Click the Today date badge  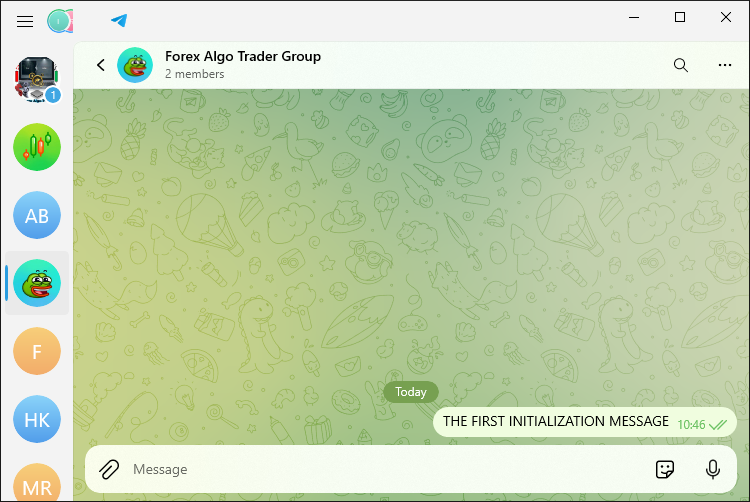[x=410, y=392]
